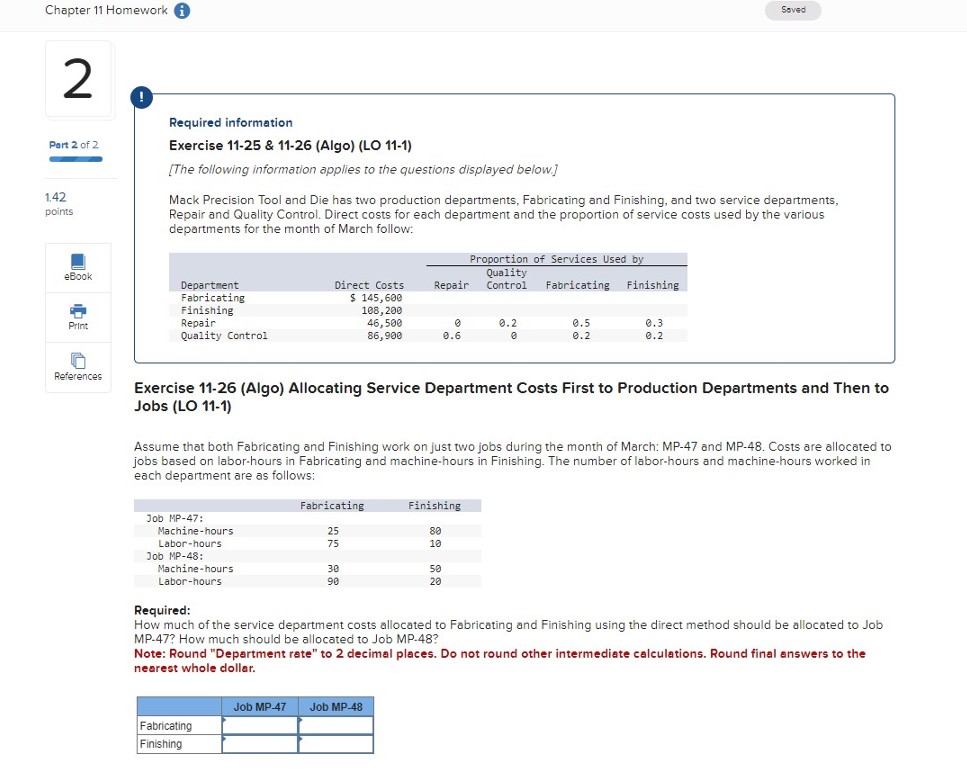Open the eBook resource
Viewport: 967px width, 778px height.
(77, 266)
